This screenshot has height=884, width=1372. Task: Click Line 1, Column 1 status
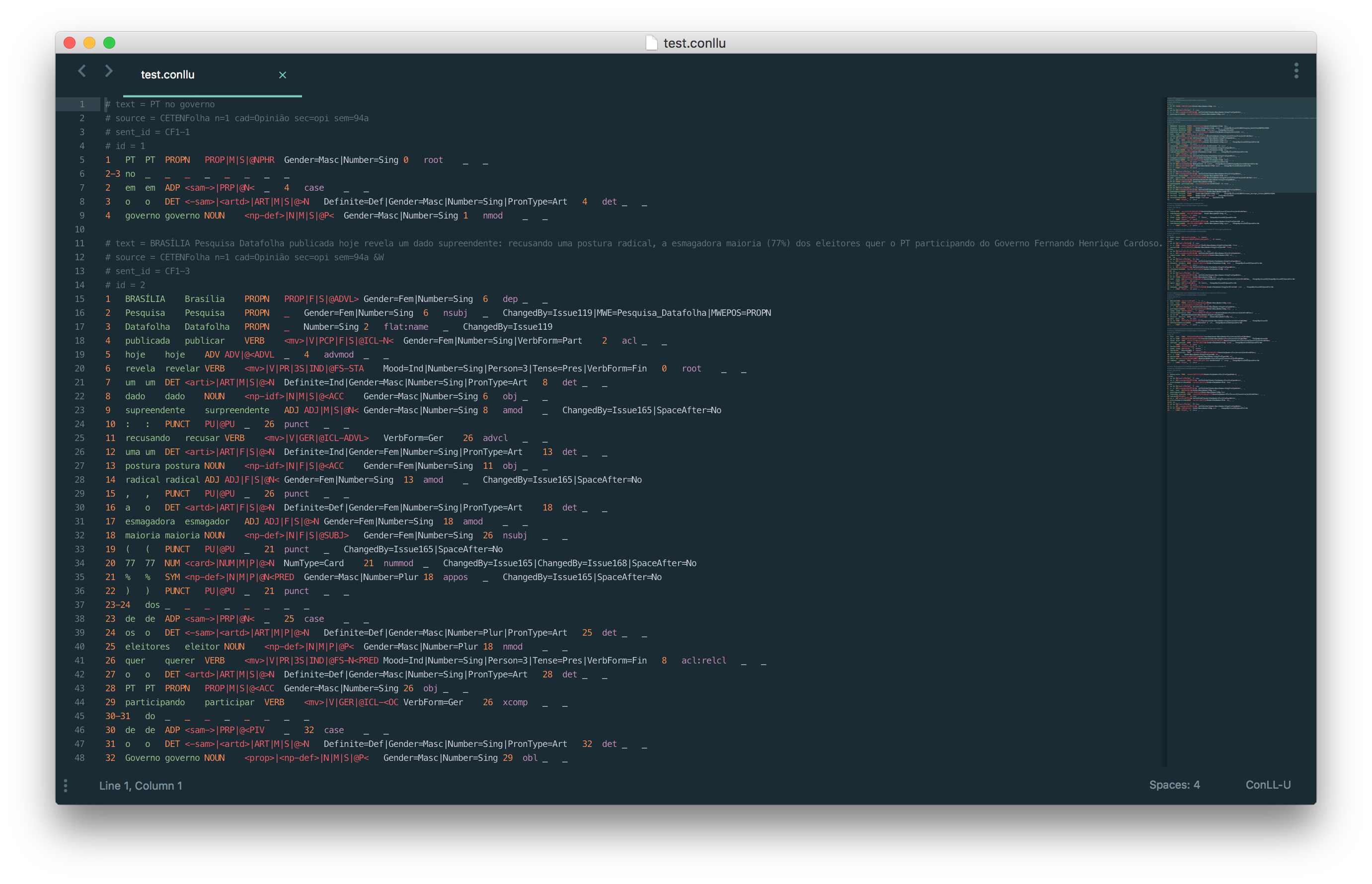[141, 785]
